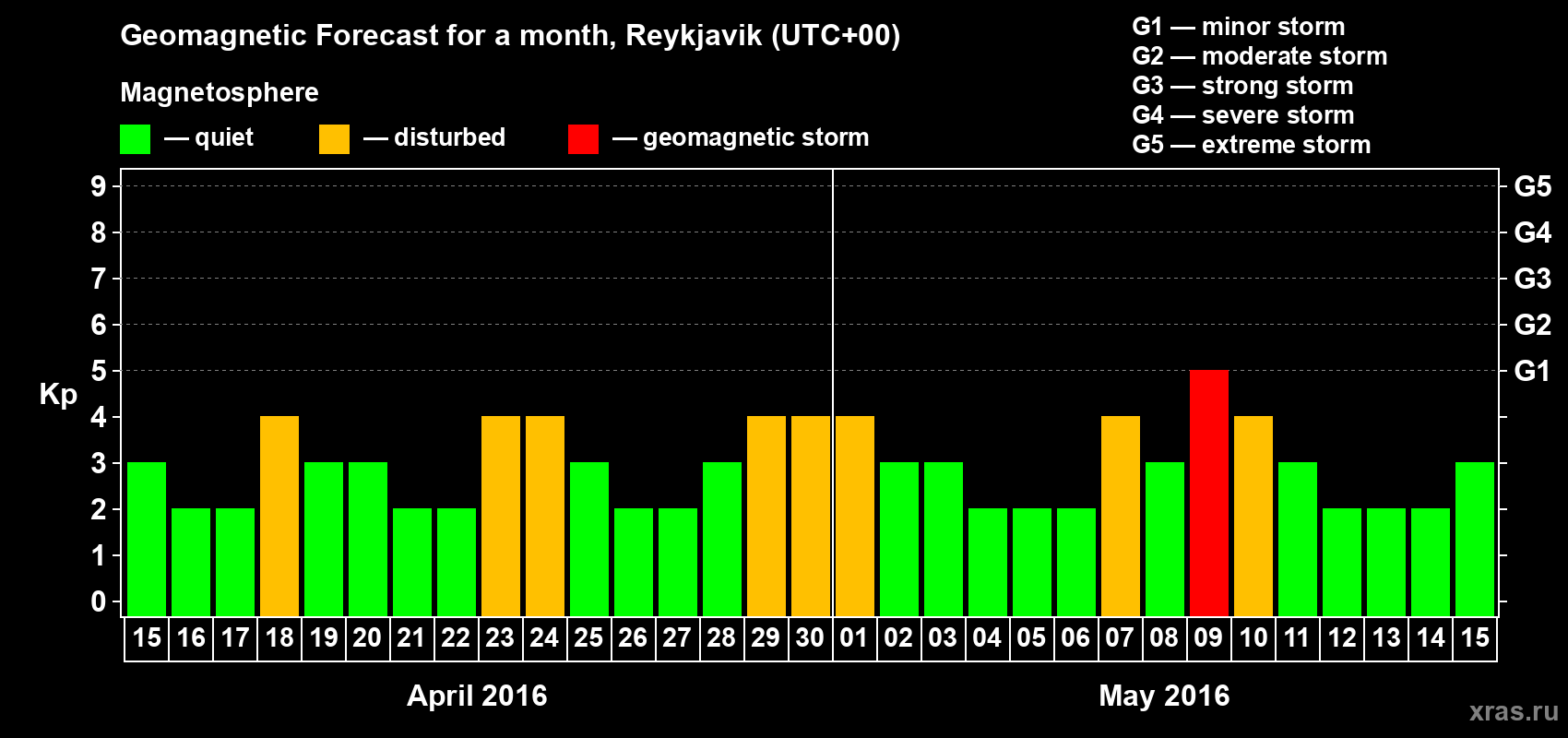1568x738 pixels.
Task: Click the G5 label on right axis
Action: coord(1533,186)
